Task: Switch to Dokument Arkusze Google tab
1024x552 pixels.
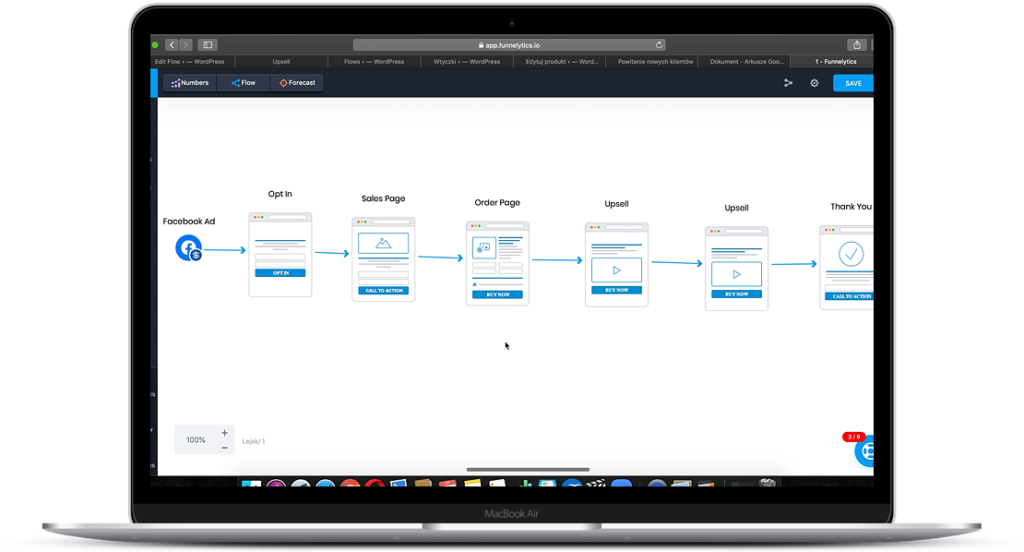Action: coord(745,61)
